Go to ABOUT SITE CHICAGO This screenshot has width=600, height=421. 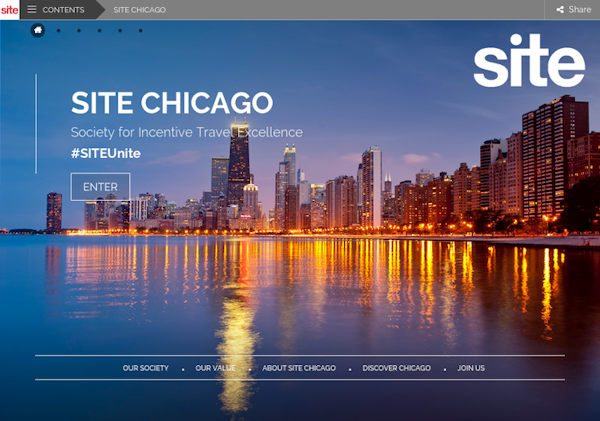[x=299, y=368]
